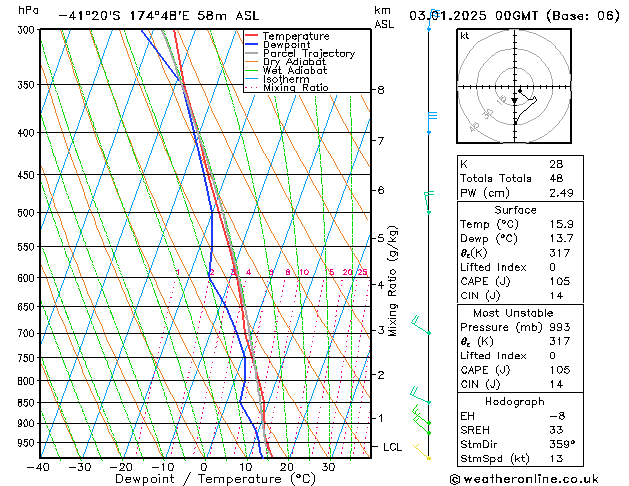Click the Surface Temp value 15.9
Image resolution: width=629 pixels, height=486 pixels.
click(561, 224)
